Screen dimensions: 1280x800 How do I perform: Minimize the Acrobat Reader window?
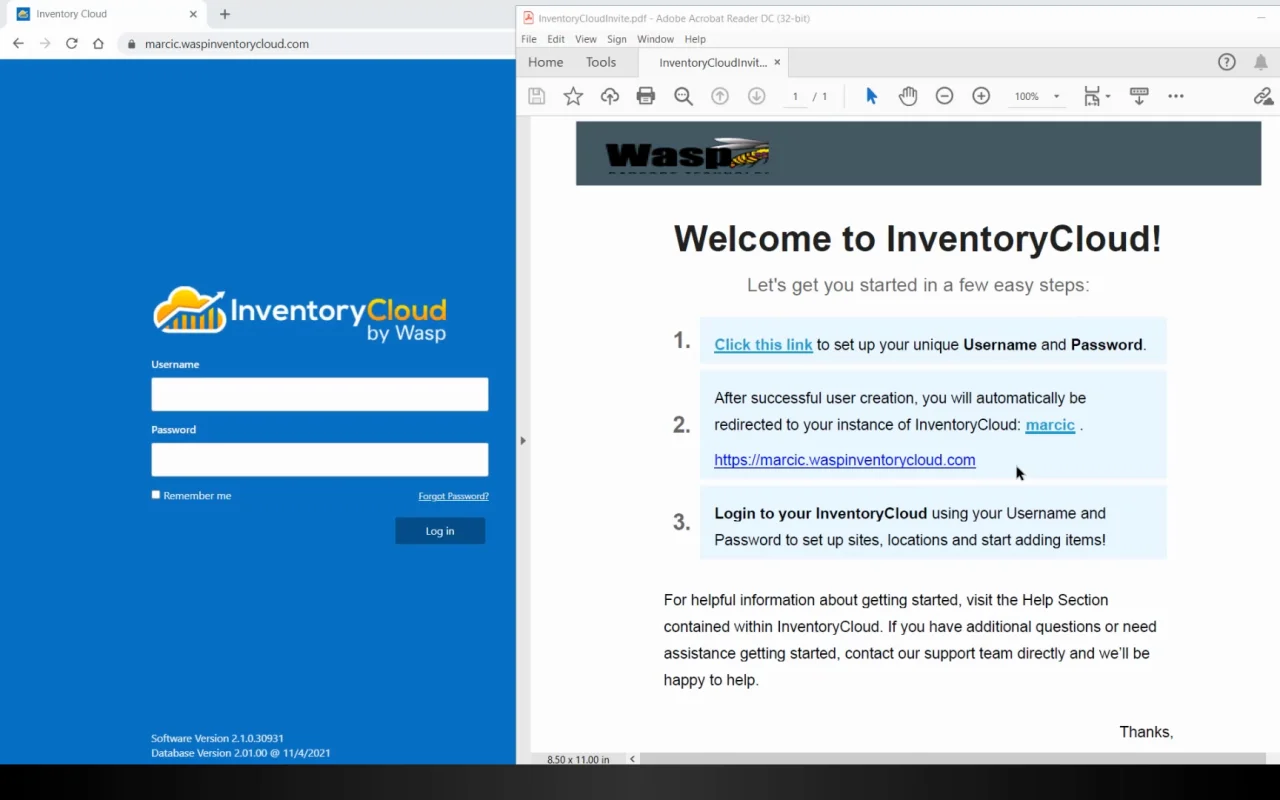tap(1261, 18)
